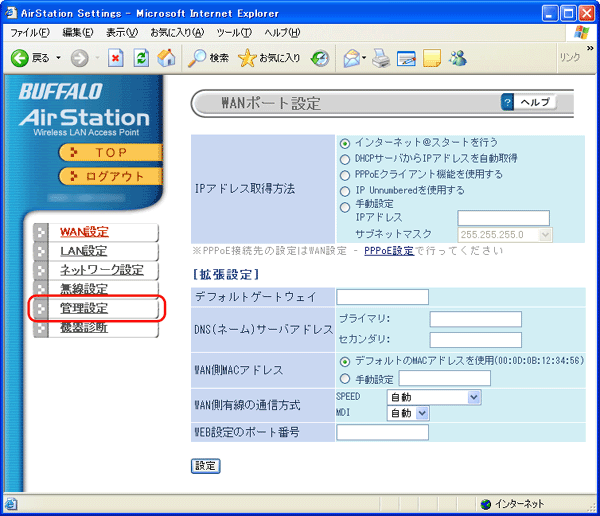Choose PPPoEクライアント機能を使用する radio button
The height and width of the screenshot is (516, 600).
coord(346,174)
